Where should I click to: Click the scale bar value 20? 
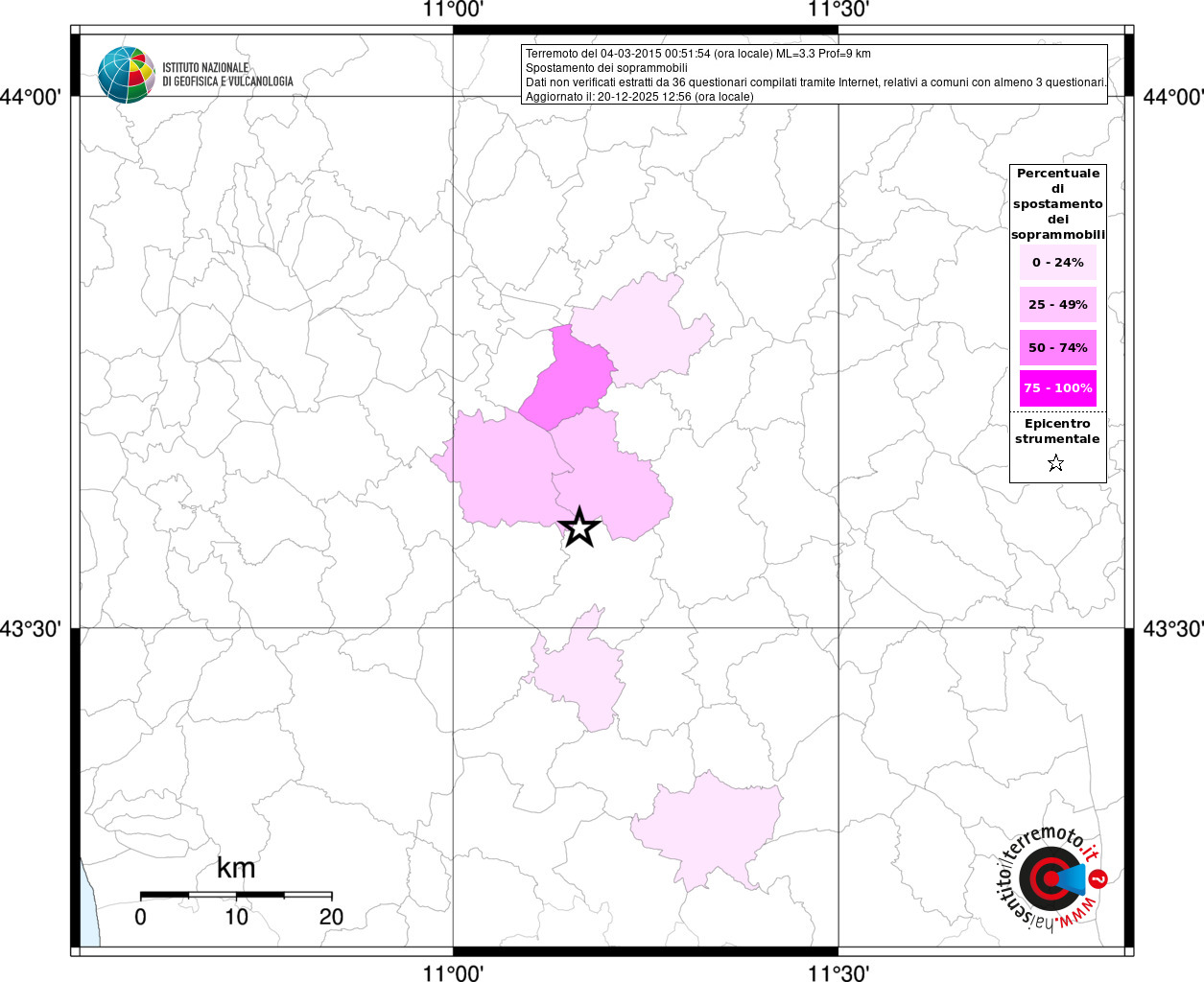pos(331,917)
